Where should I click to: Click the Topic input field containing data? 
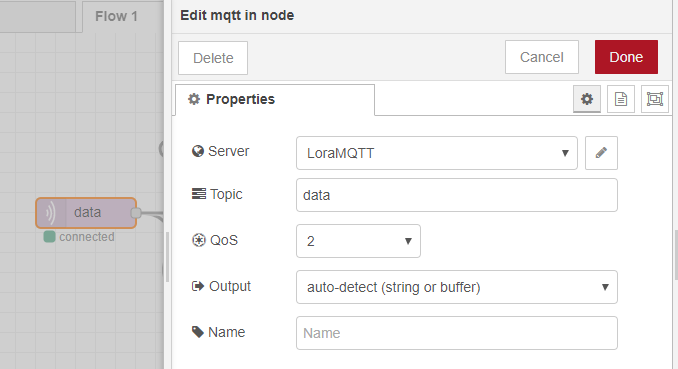coord(457,195)
